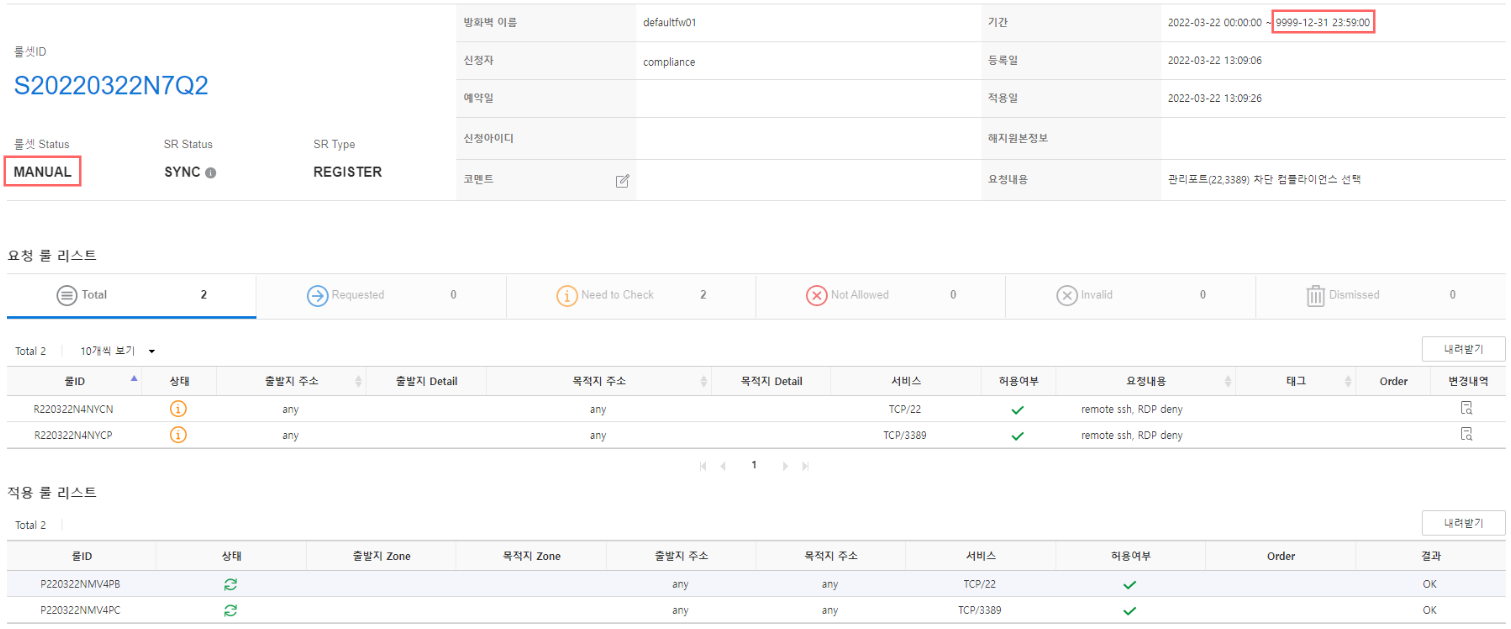
Task: Click orange status icon for R220322N4NYCP
Action: [x=178, y=434]
